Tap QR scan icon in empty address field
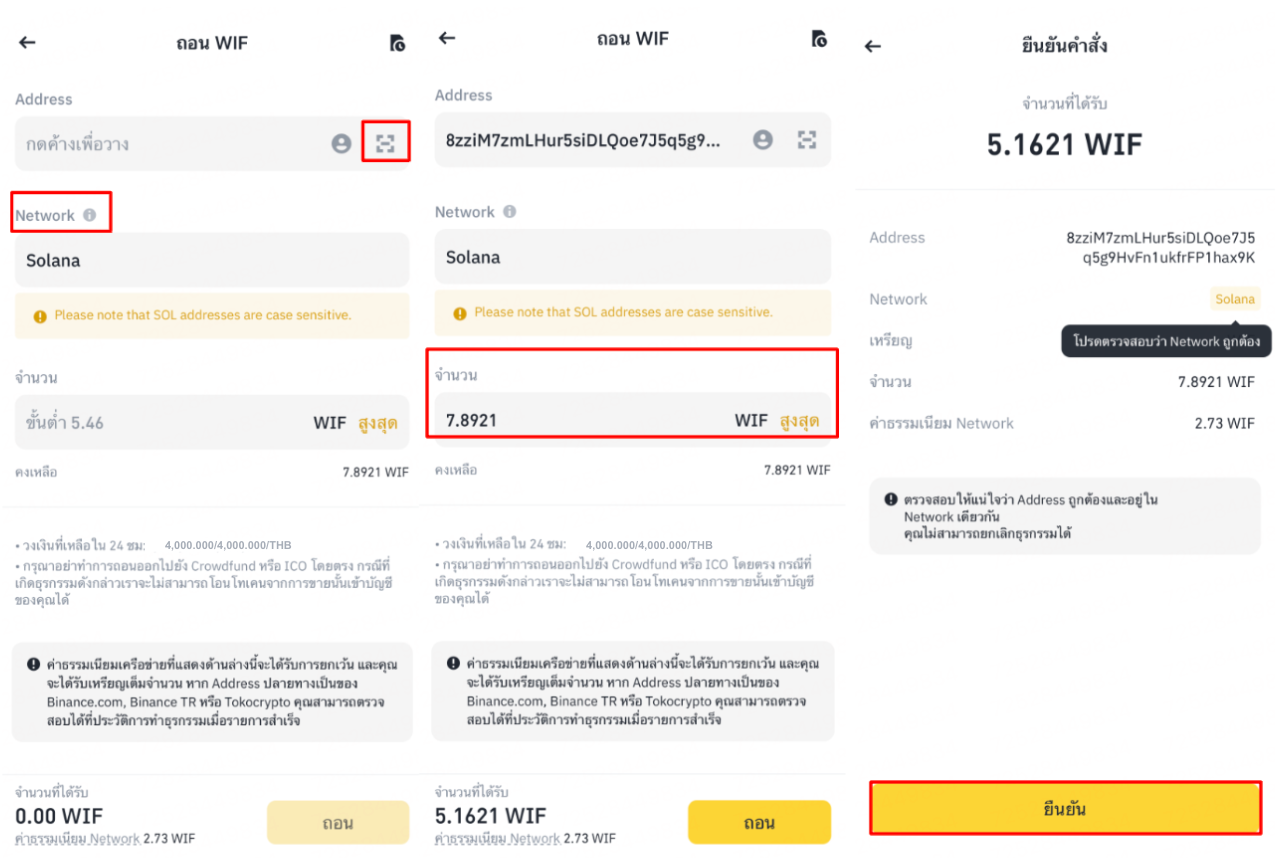Screen dimensions: 1284x858 point(386,144)
